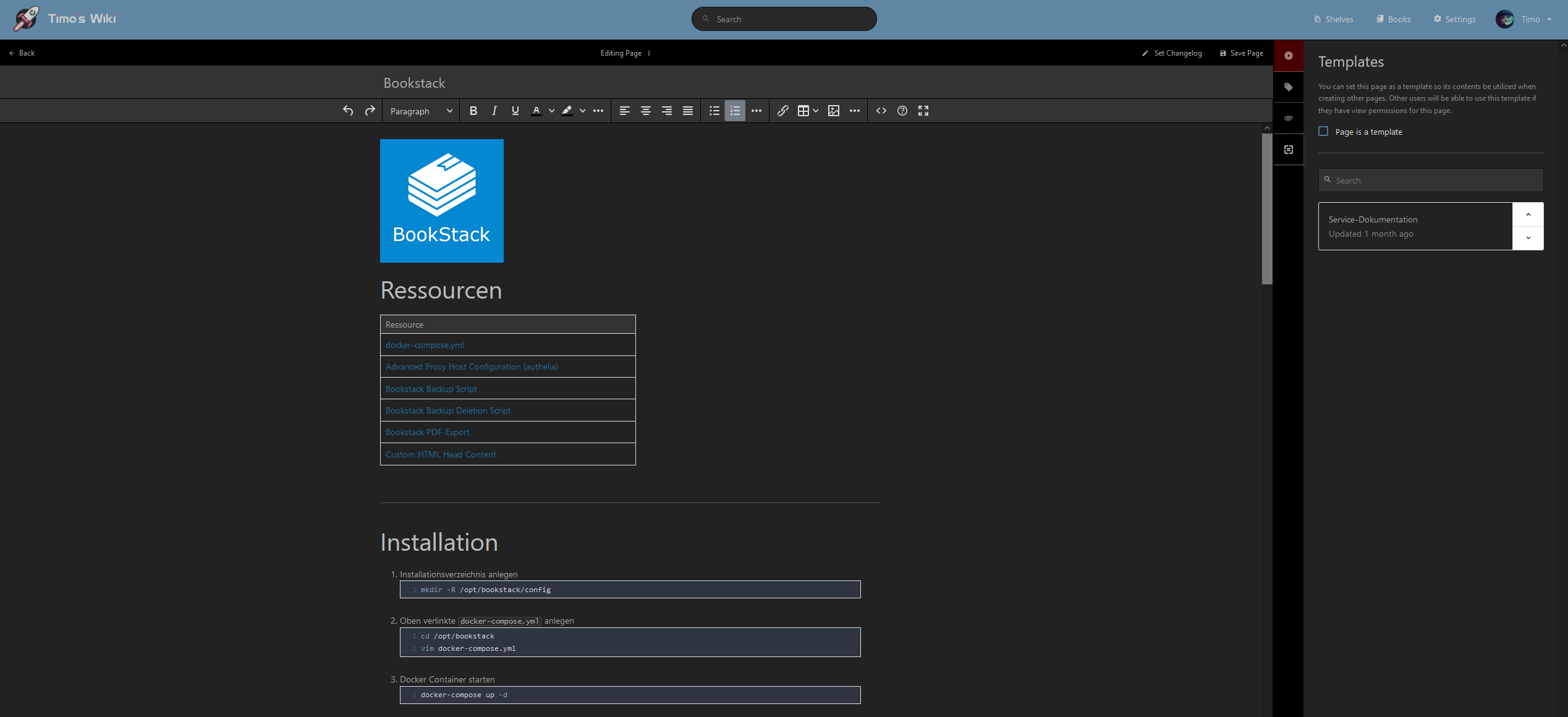Expand the insert table dropdown
Image resolution: width=1568 pixels, height=717 pixels.
(816, 111)
